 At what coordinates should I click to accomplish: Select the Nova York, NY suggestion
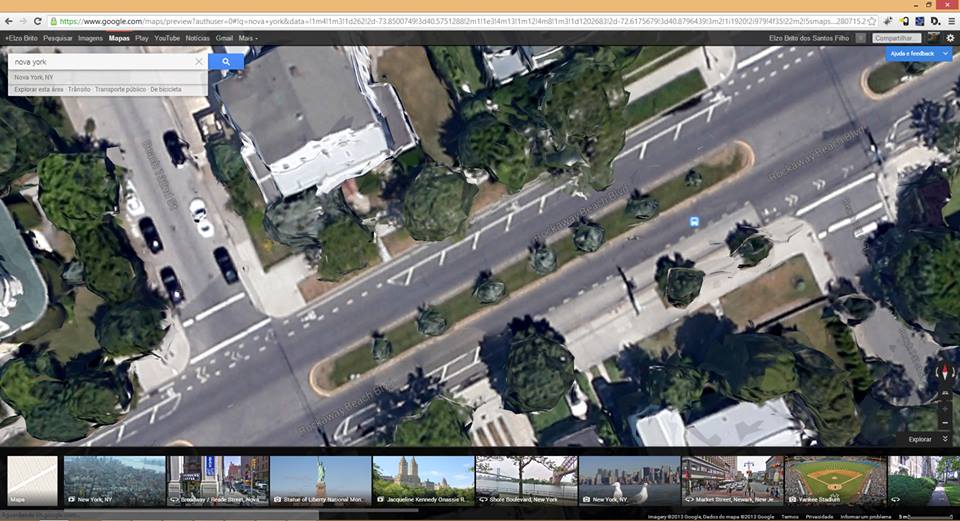pyautogui.click(x=34, y=77)
